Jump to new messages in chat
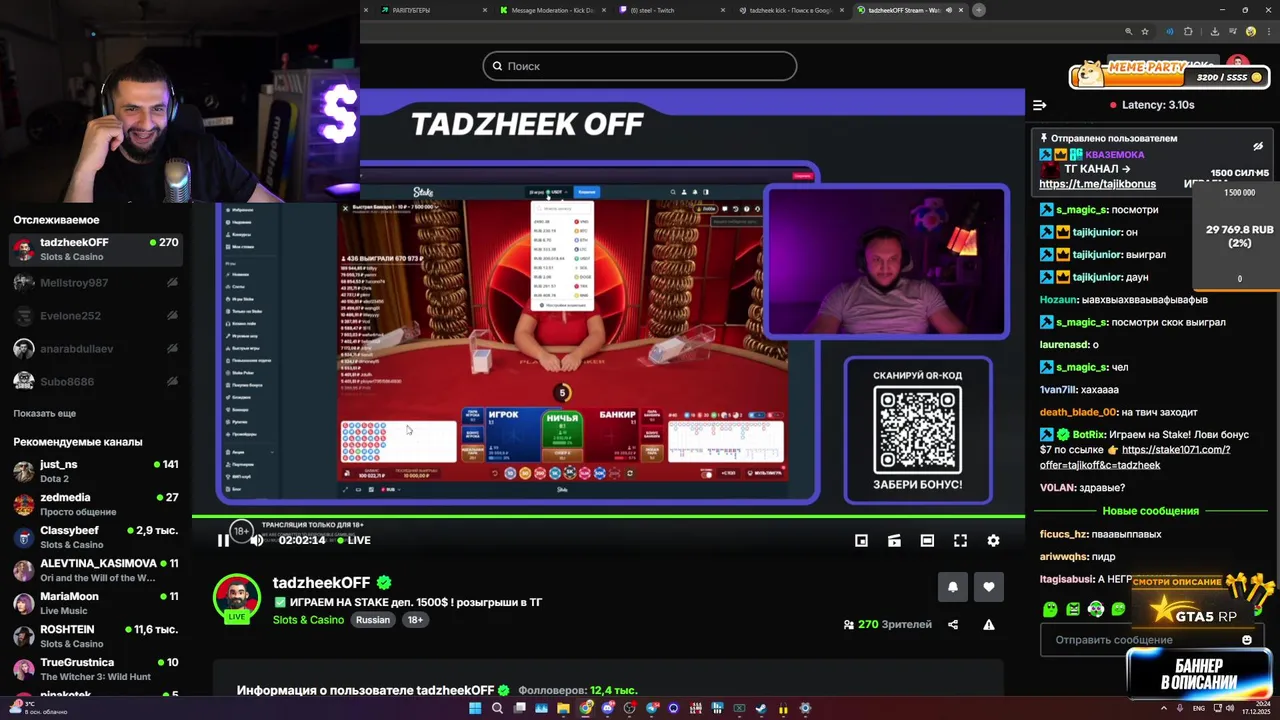Image resolution: width=1280 pixels, height=720 pixels. click(1150, 511)
